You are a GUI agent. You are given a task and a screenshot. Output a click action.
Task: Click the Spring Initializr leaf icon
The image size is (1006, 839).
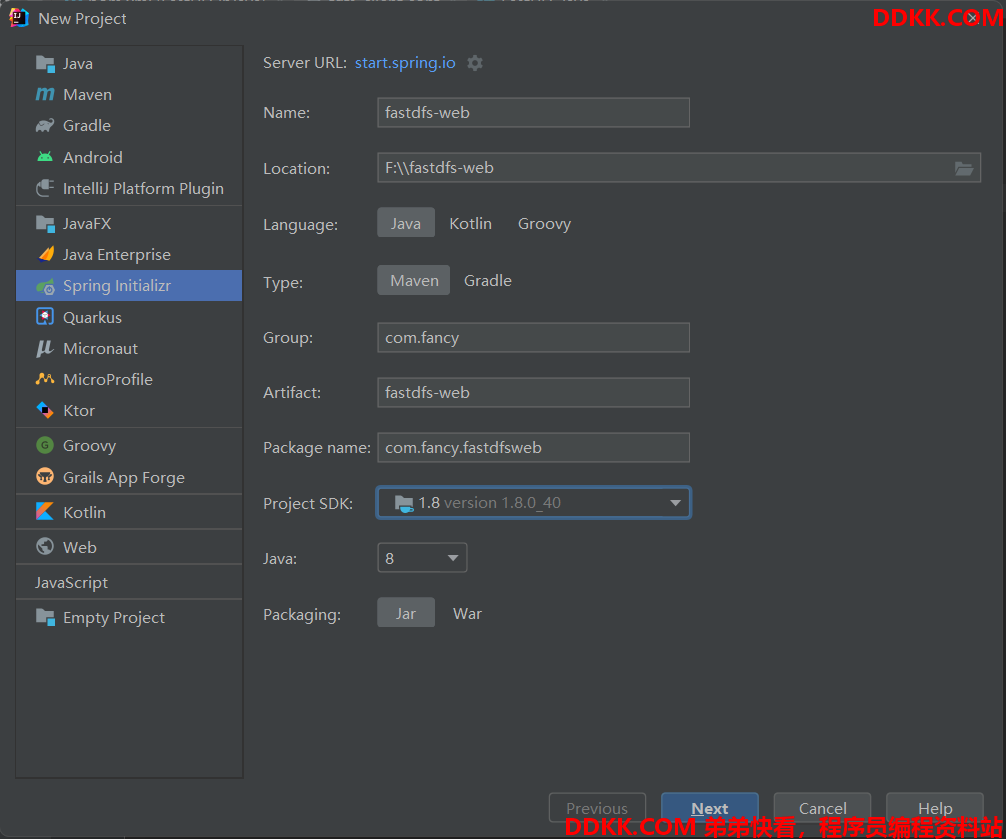[45, 286]
